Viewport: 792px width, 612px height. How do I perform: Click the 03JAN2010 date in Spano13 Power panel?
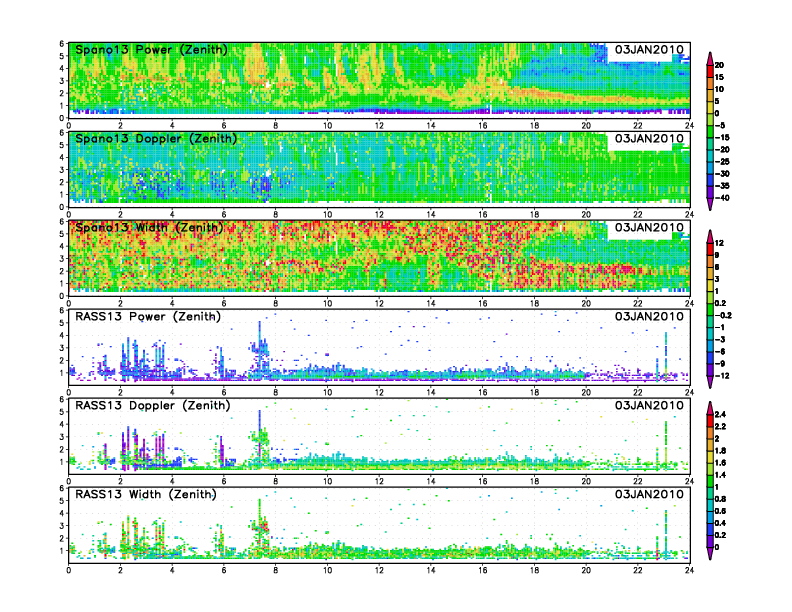tap(649, 50)
